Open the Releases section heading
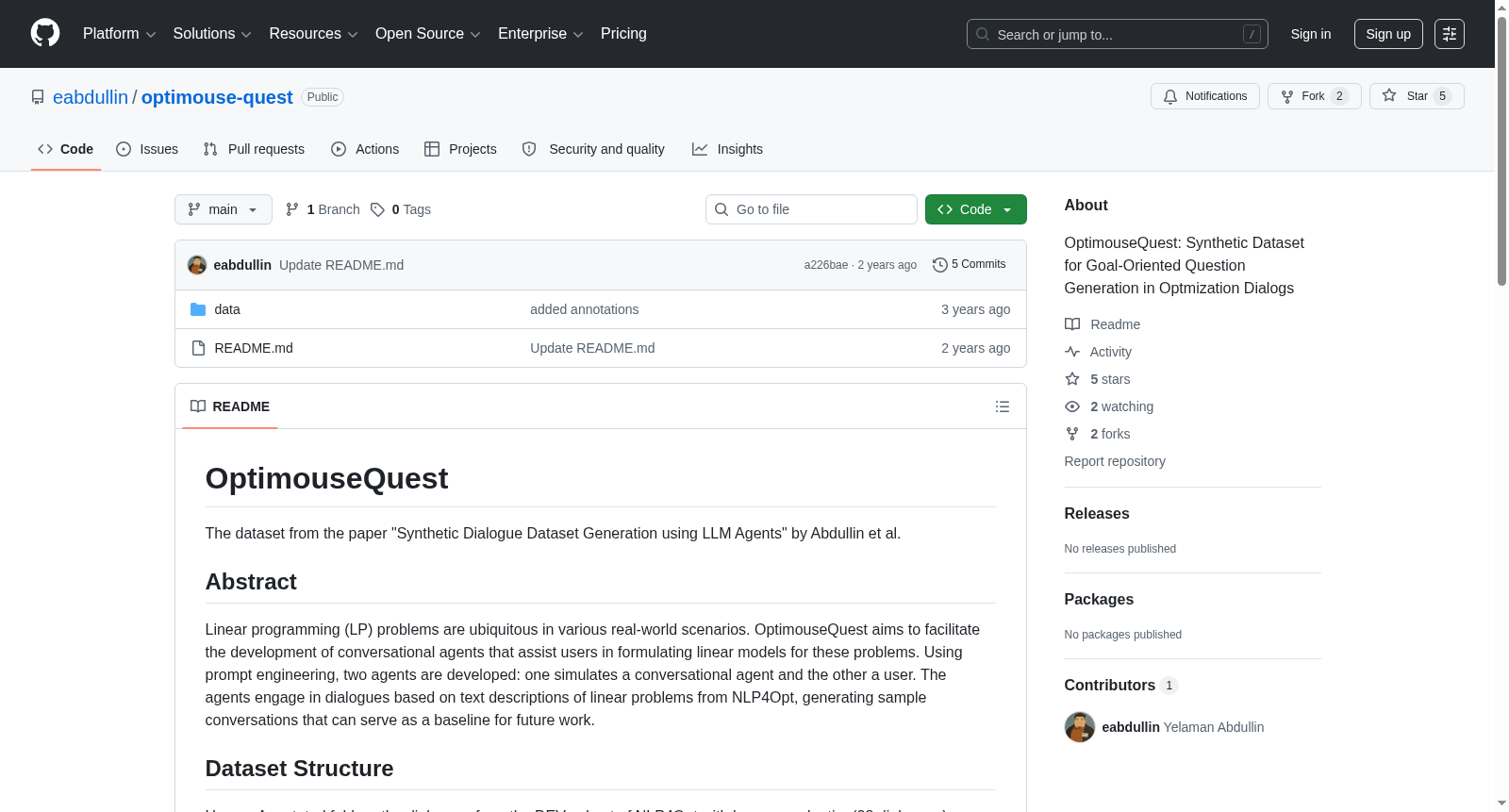This screenshot has width=1509, height=812. pos(1097,514)
